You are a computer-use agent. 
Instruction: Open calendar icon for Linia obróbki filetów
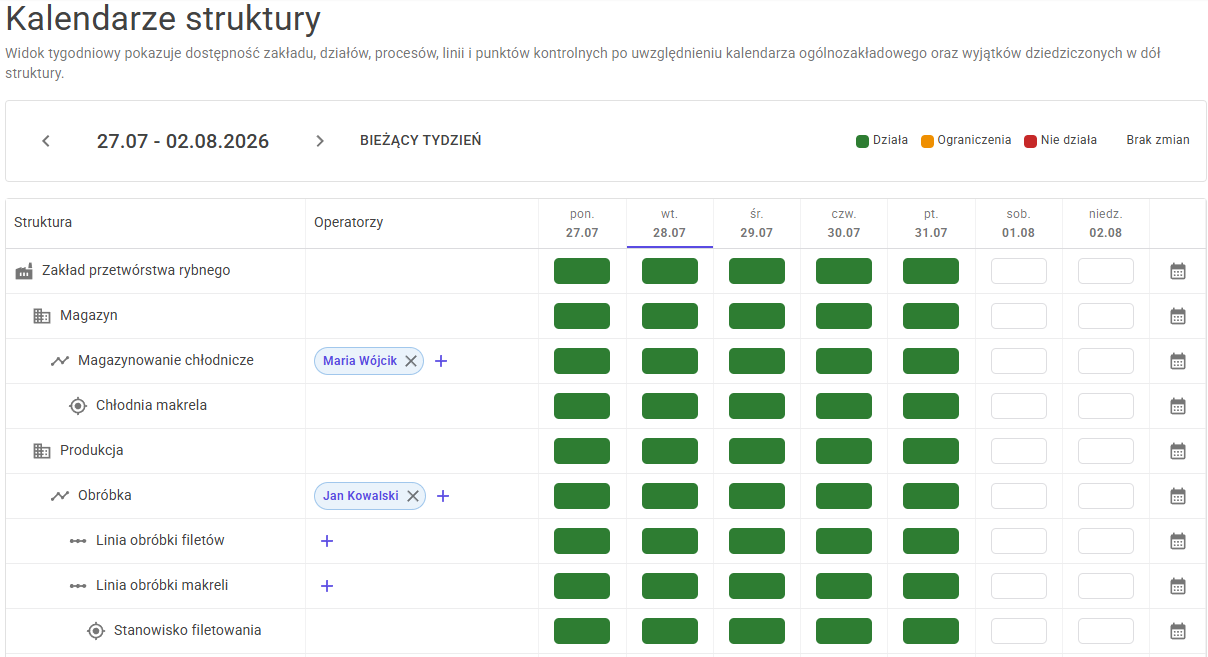[1178, 541]
